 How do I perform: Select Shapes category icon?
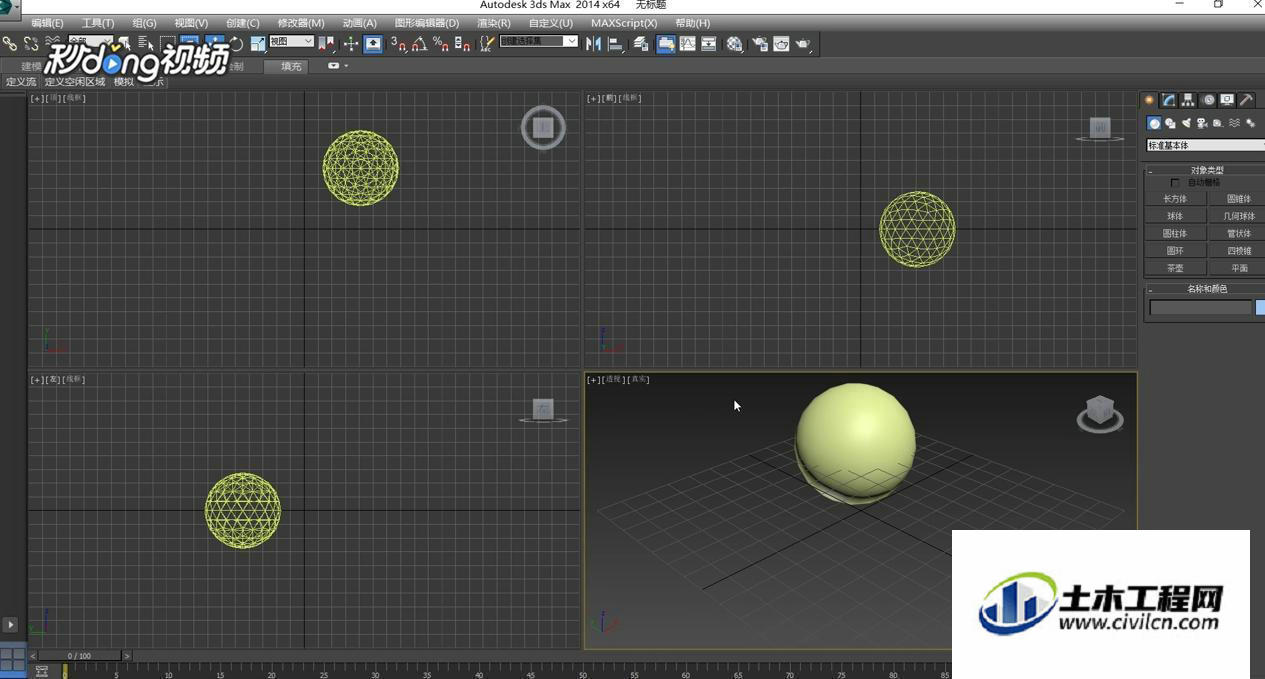pos(1170,123)
